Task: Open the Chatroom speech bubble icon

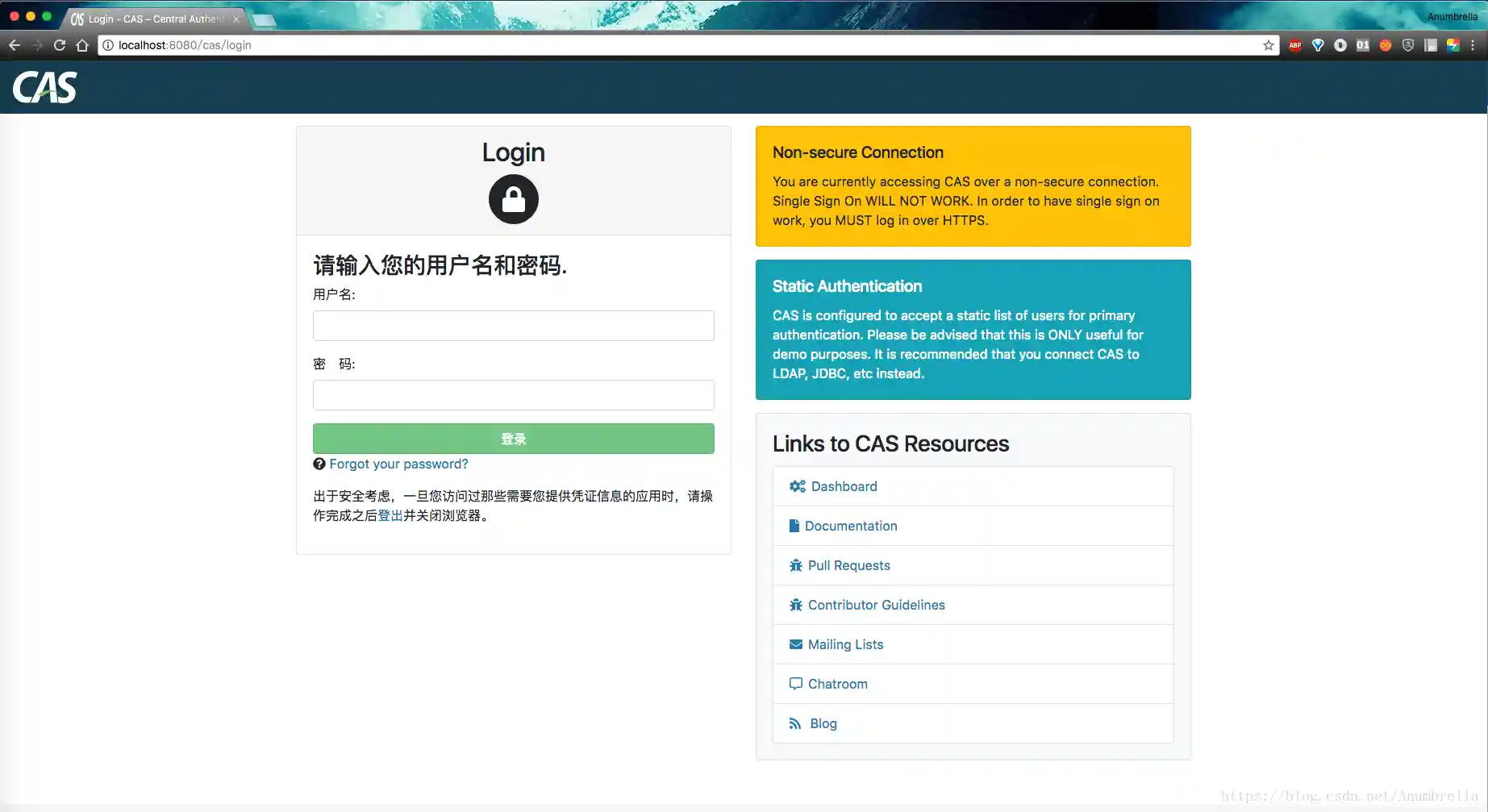Action: click(x=795, y=684)
